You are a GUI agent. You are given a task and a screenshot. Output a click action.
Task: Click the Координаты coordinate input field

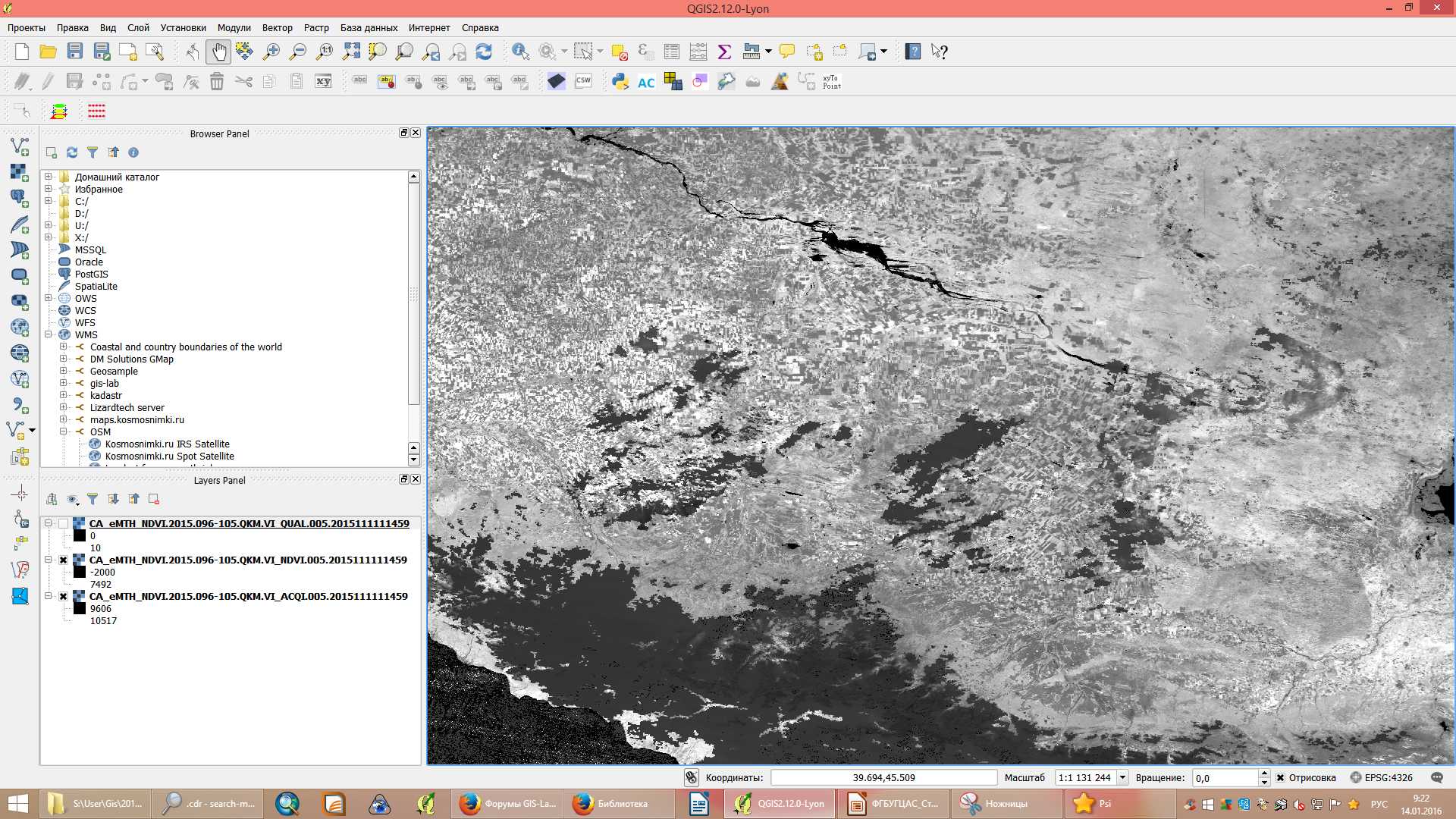click(883, 777)
